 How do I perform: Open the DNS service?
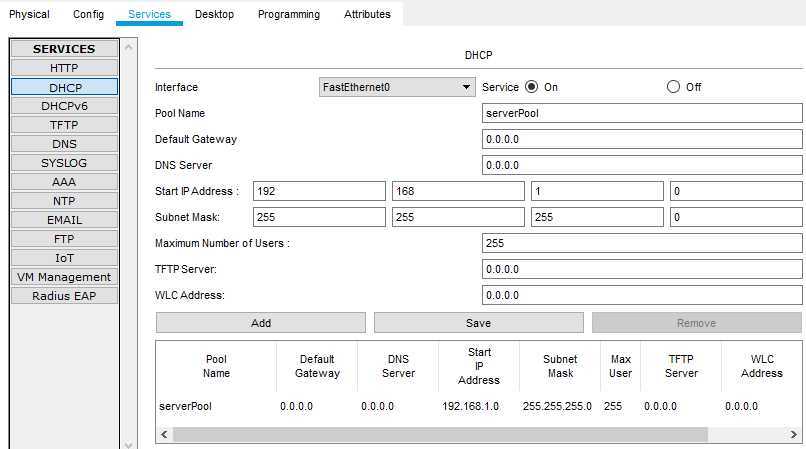[64, 144]
